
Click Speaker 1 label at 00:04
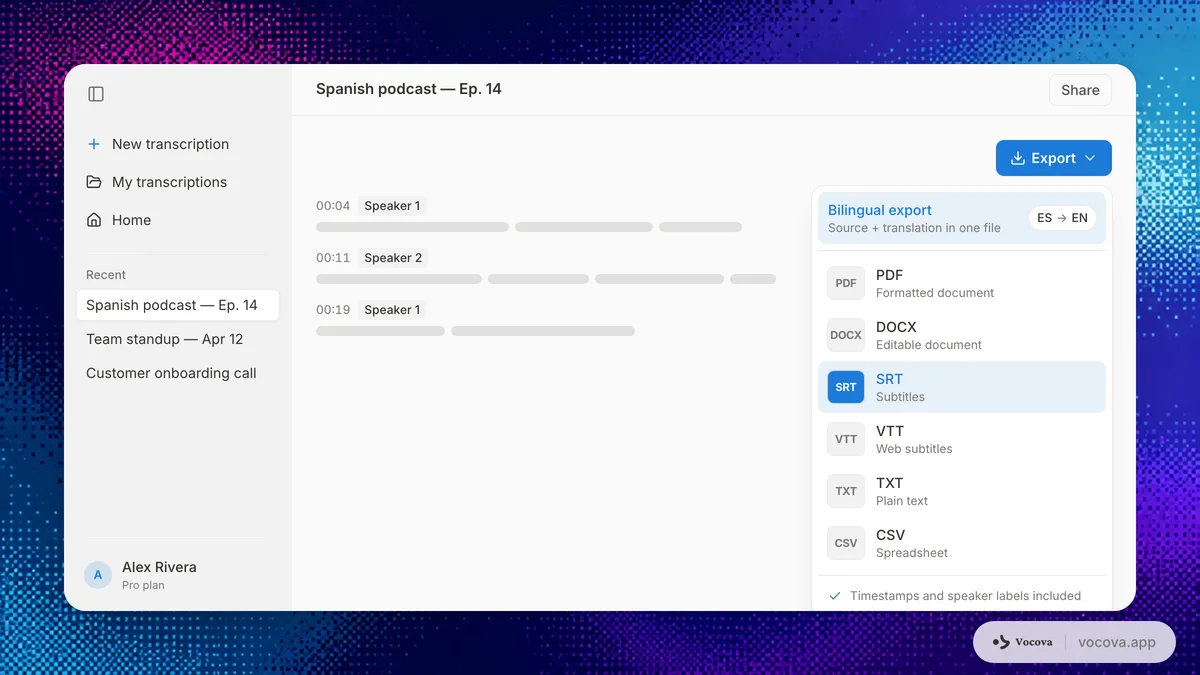tap(392, 206)
